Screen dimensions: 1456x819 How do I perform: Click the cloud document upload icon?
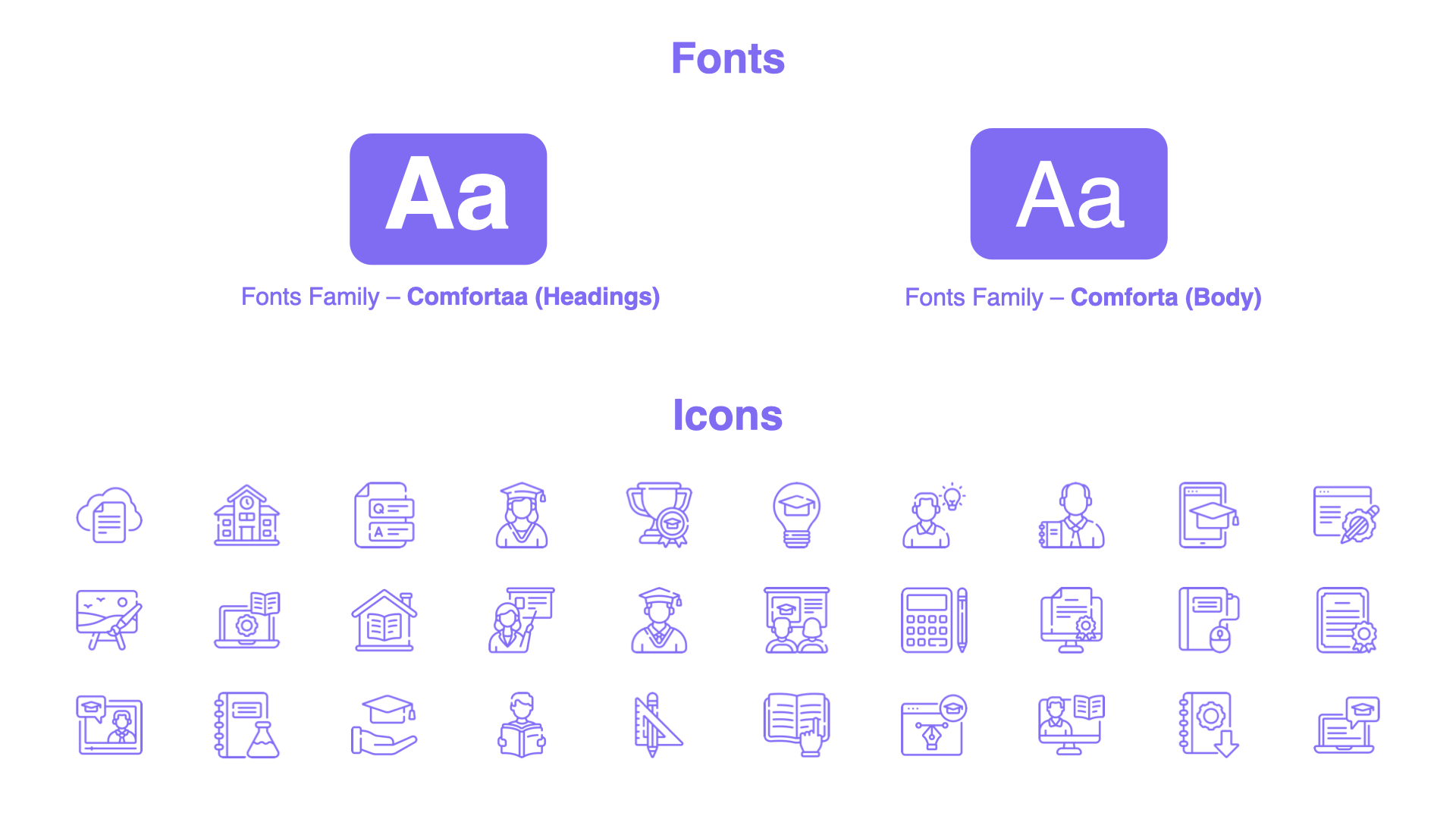[x=108, y=514]
